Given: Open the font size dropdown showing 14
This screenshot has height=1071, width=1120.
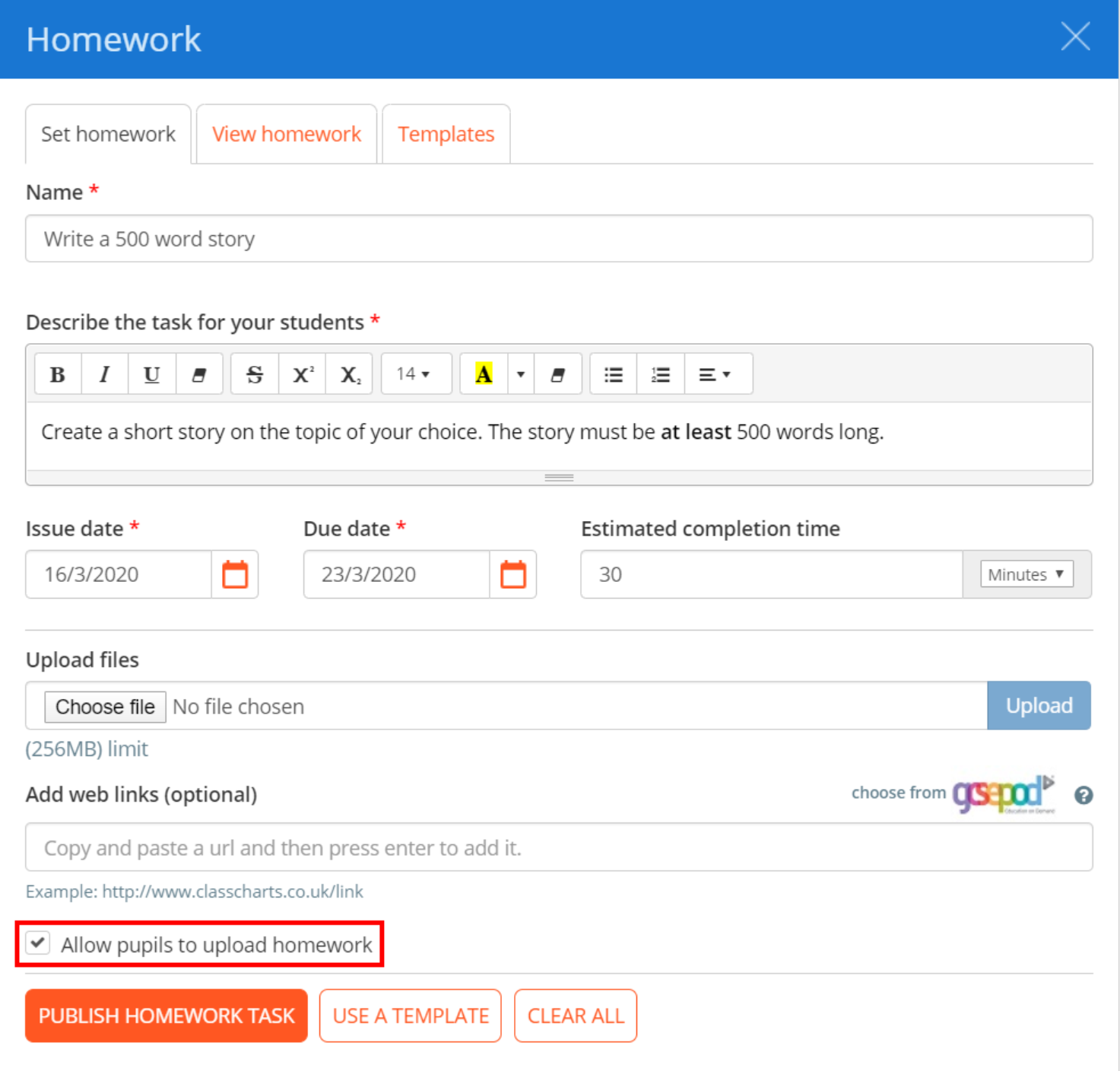Looking at the screenshot, I should click(x=415, y=373).
